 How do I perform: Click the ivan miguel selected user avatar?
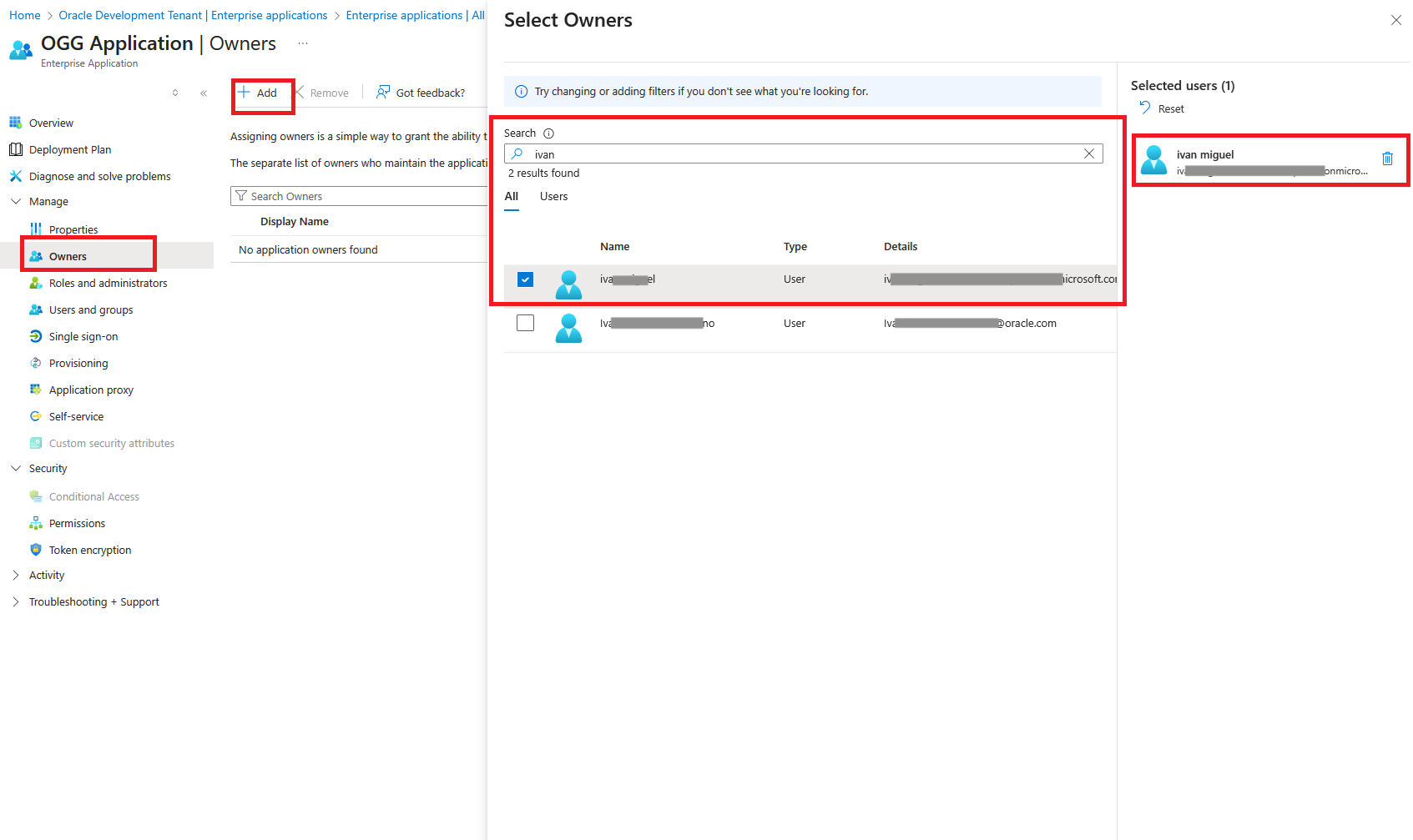tap(1154, 159)
